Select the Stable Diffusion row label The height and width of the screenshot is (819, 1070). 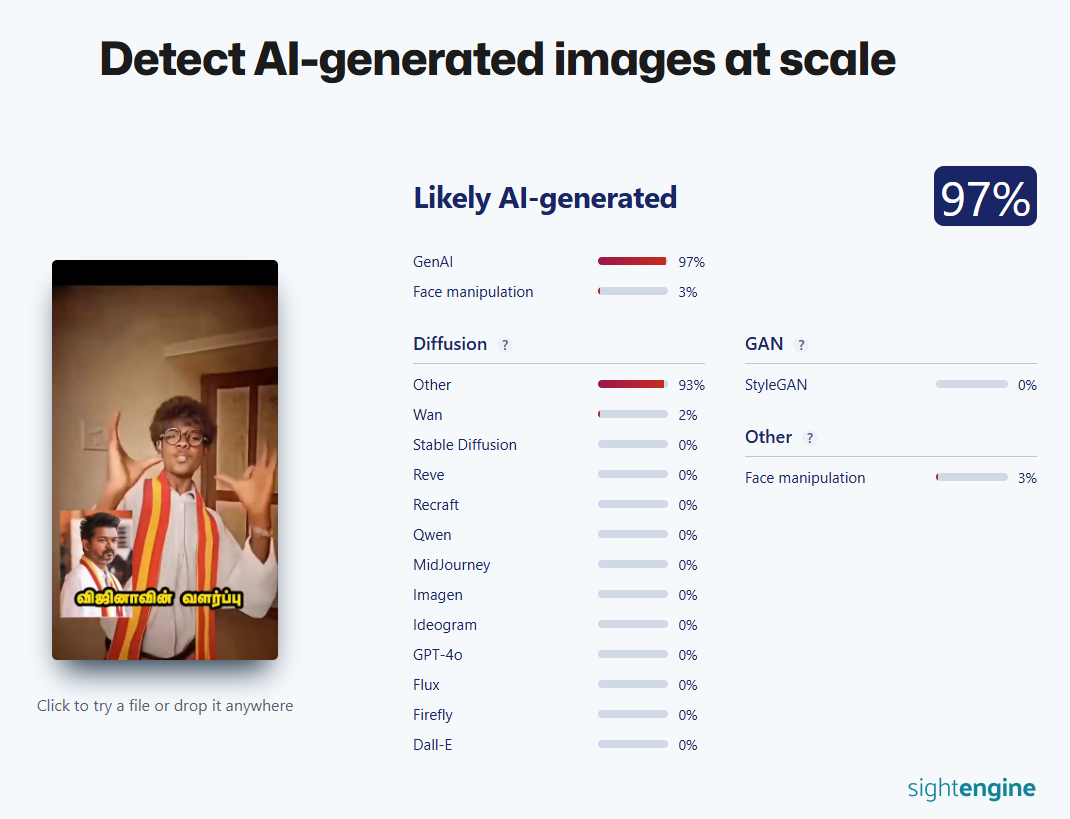click(x=465, y=444)
